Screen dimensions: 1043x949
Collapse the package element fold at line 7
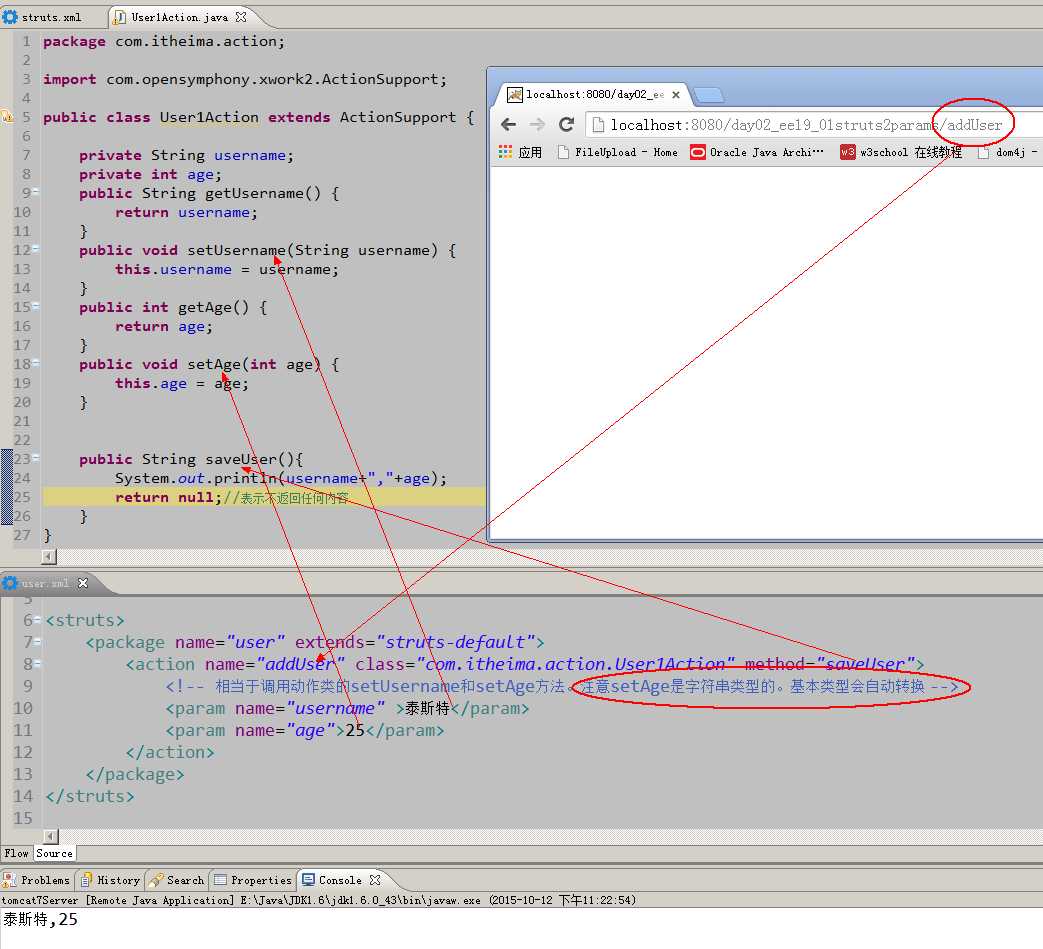coord(37,641)
